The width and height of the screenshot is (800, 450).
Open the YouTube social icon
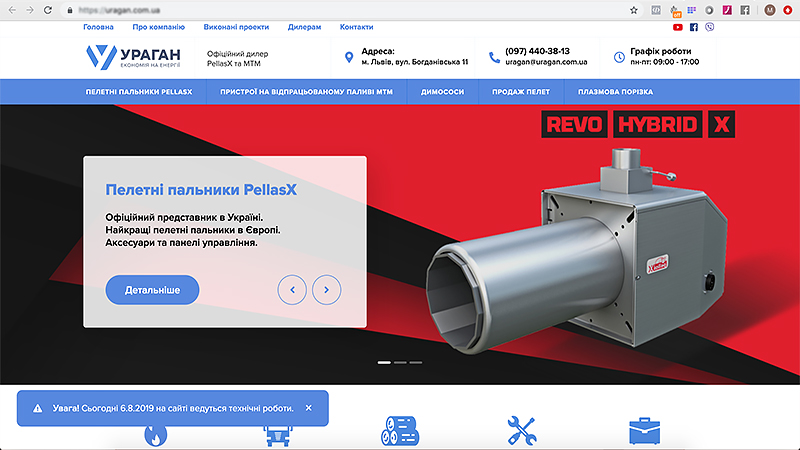click(x=678, y=27)
